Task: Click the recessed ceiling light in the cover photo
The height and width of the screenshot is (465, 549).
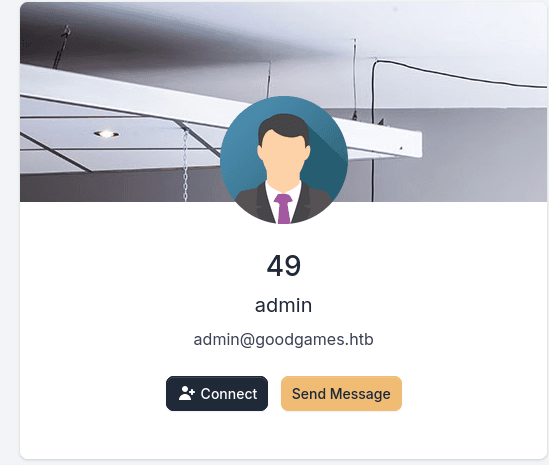Action: click(x=106, y=134)
